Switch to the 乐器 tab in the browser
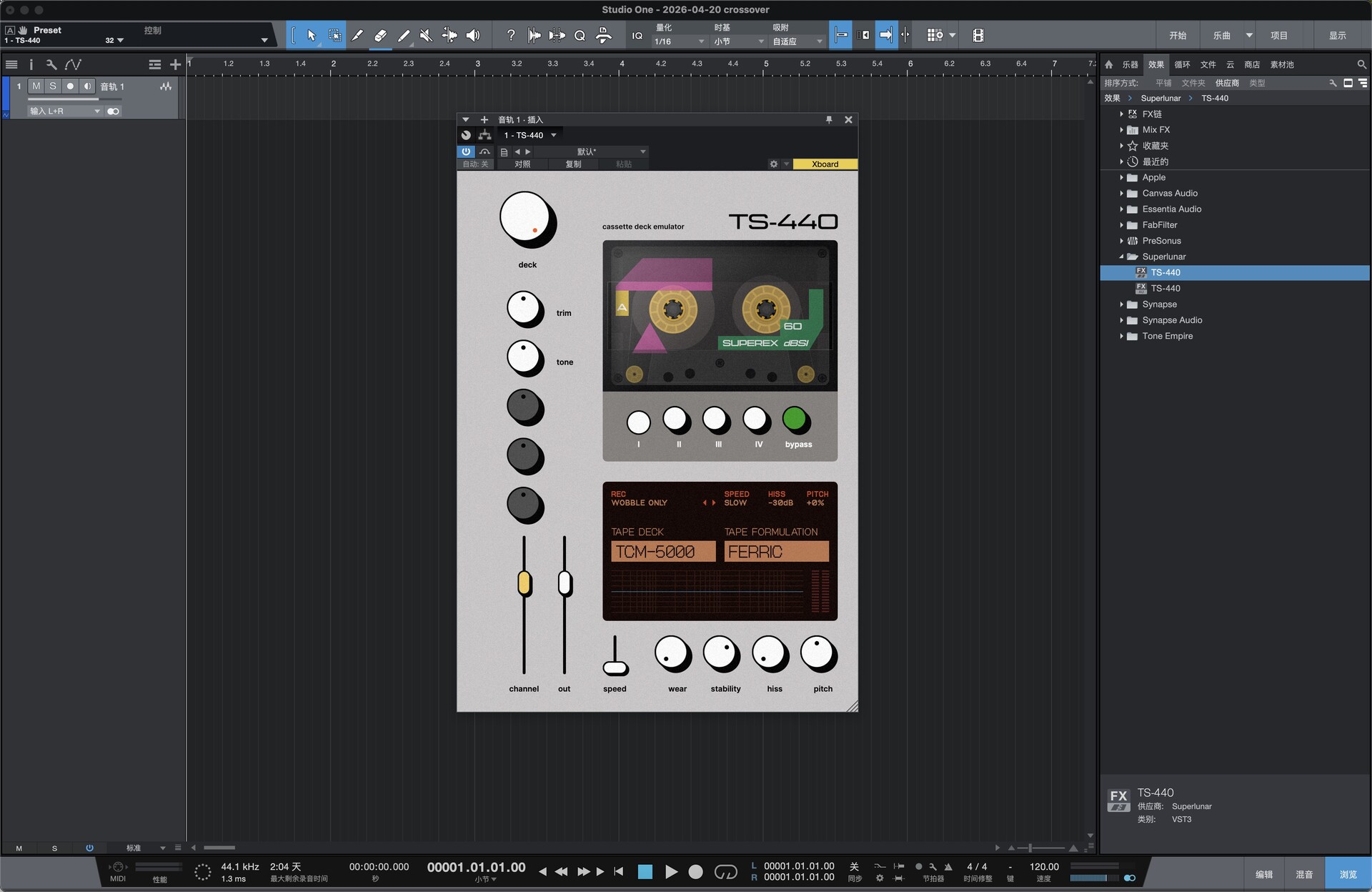 [1130, 64]
